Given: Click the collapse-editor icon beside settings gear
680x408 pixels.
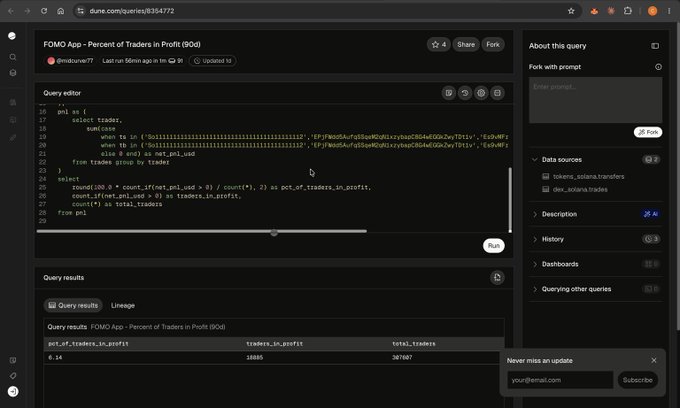Looking at the screenshot, I should pyautogui.click(x=497, y=93).
